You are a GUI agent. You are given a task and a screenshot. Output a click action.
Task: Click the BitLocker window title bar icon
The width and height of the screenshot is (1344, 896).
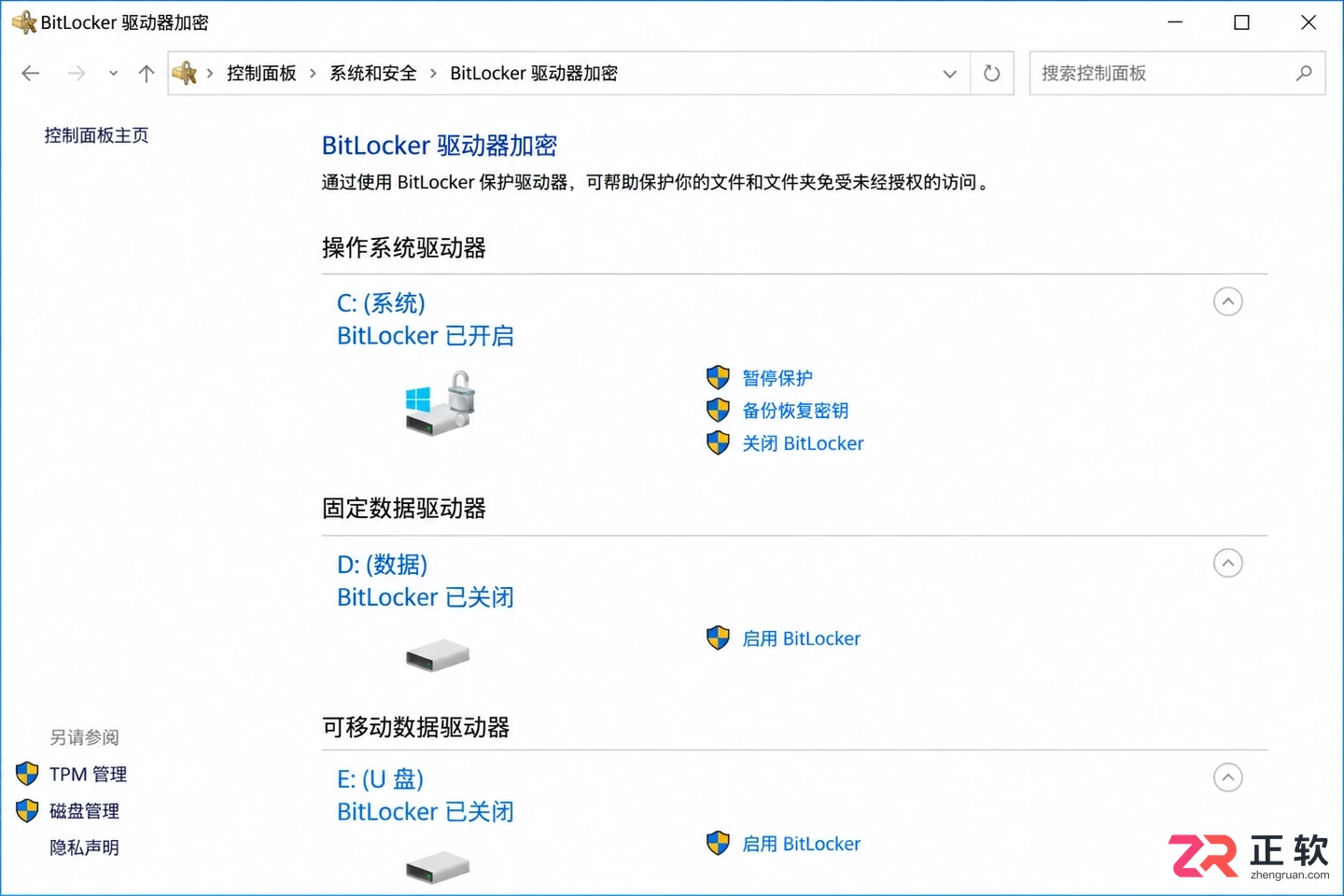click(23, 22)
